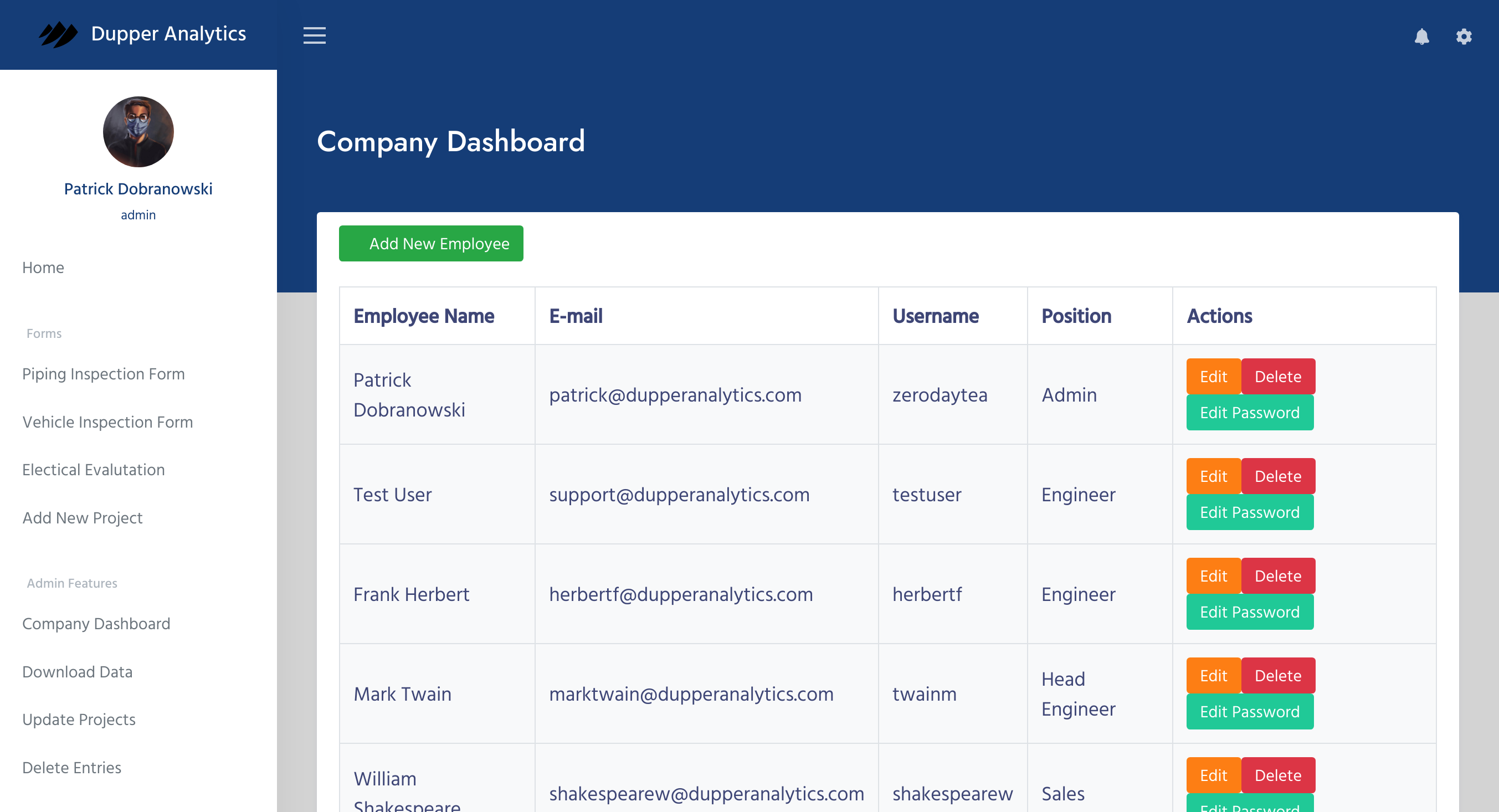Select Company Dashboard menu item
This screenshot has width=1499, height=812.
tap(97, 624)
